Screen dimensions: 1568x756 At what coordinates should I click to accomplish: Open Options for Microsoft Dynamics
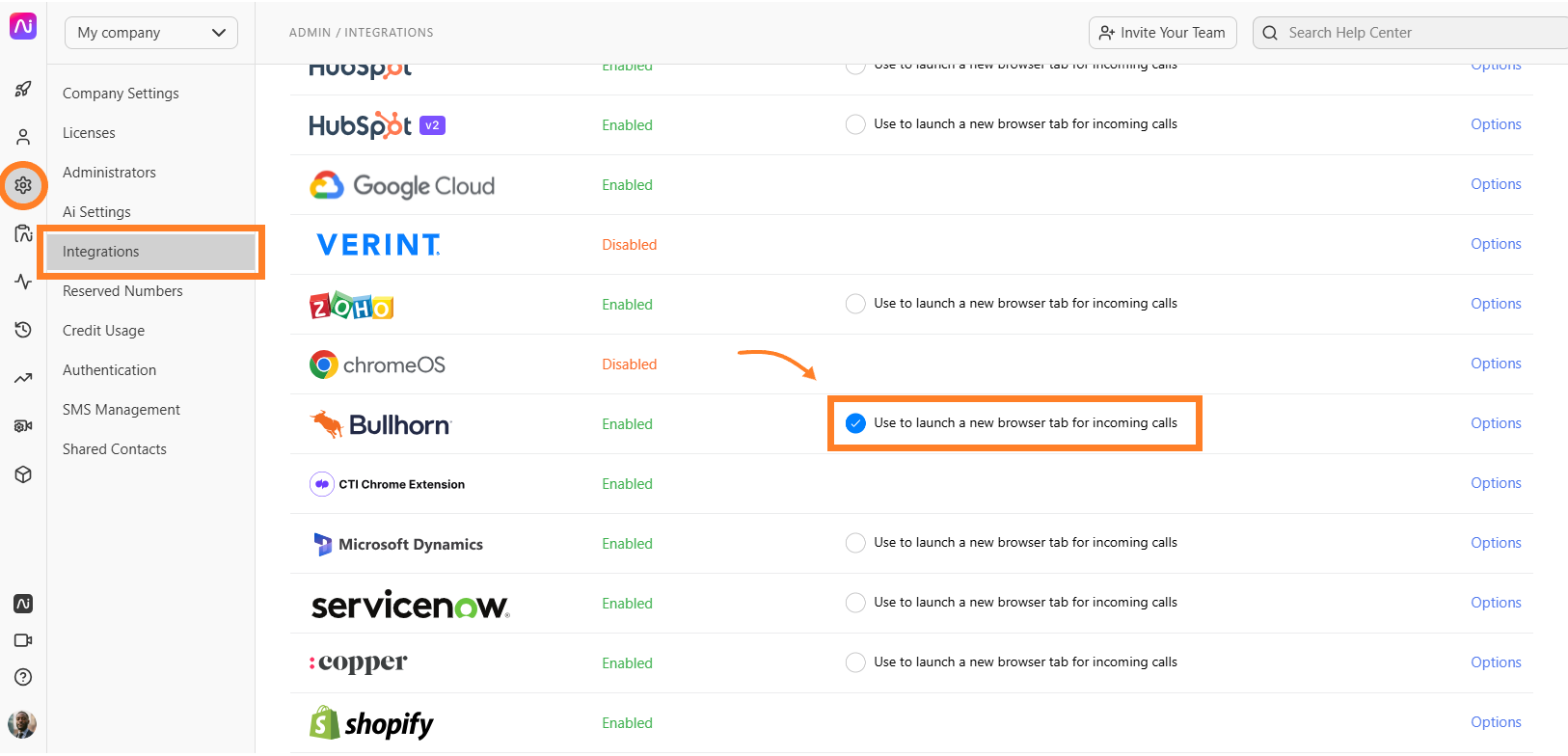(1496, 543)
